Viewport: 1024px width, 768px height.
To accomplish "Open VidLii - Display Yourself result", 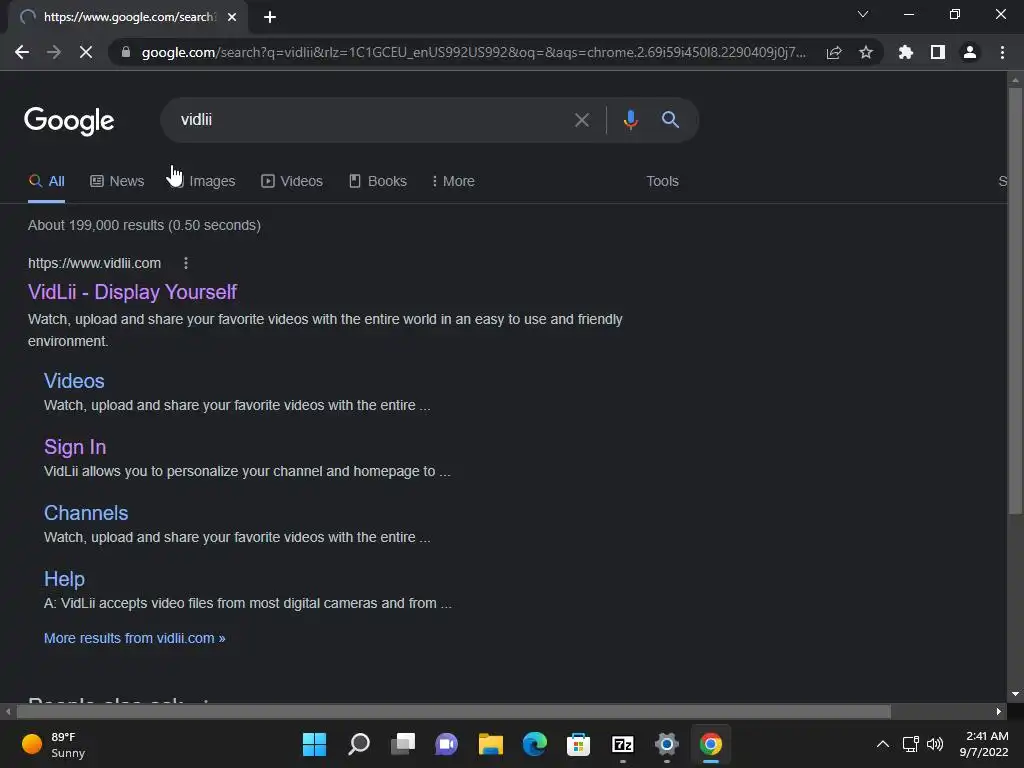I will 132,292.
